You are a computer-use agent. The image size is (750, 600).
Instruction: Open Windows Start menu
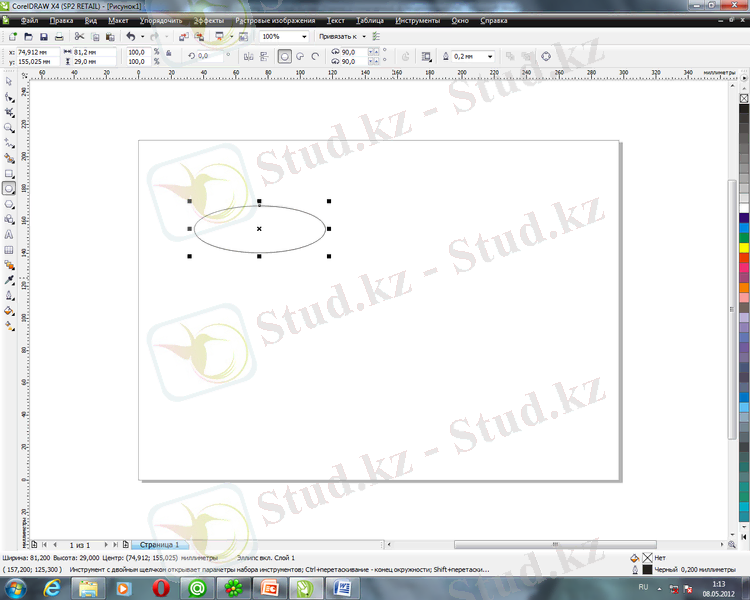[x=15, y=588]
